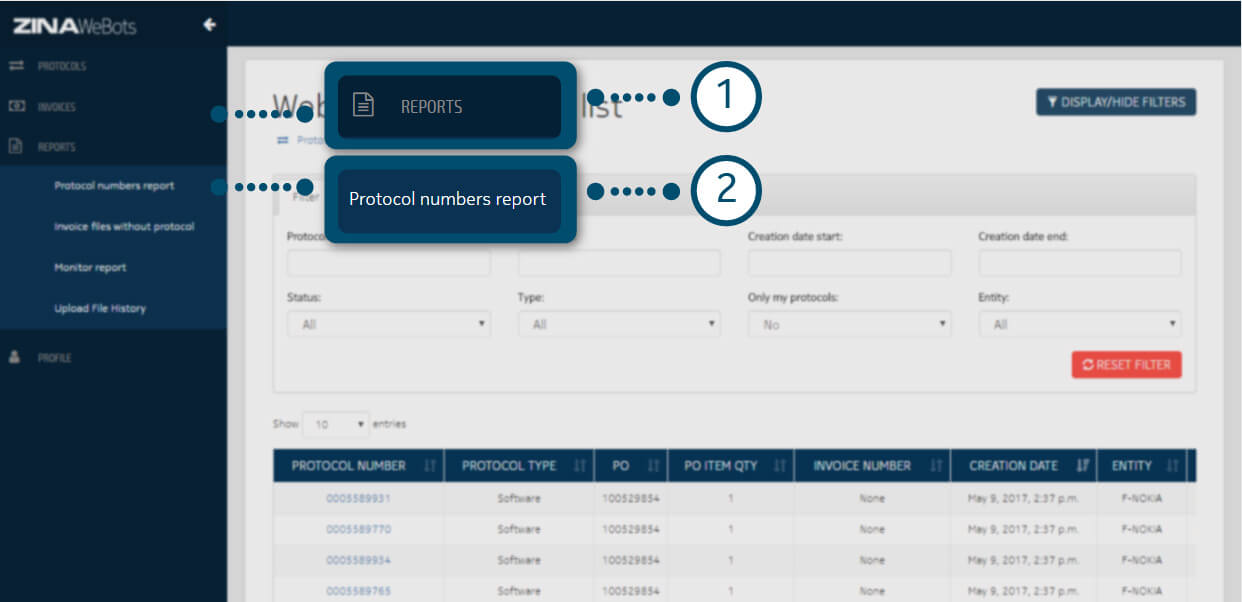Click the Profile user icon in sidebar

click(16, 357)
